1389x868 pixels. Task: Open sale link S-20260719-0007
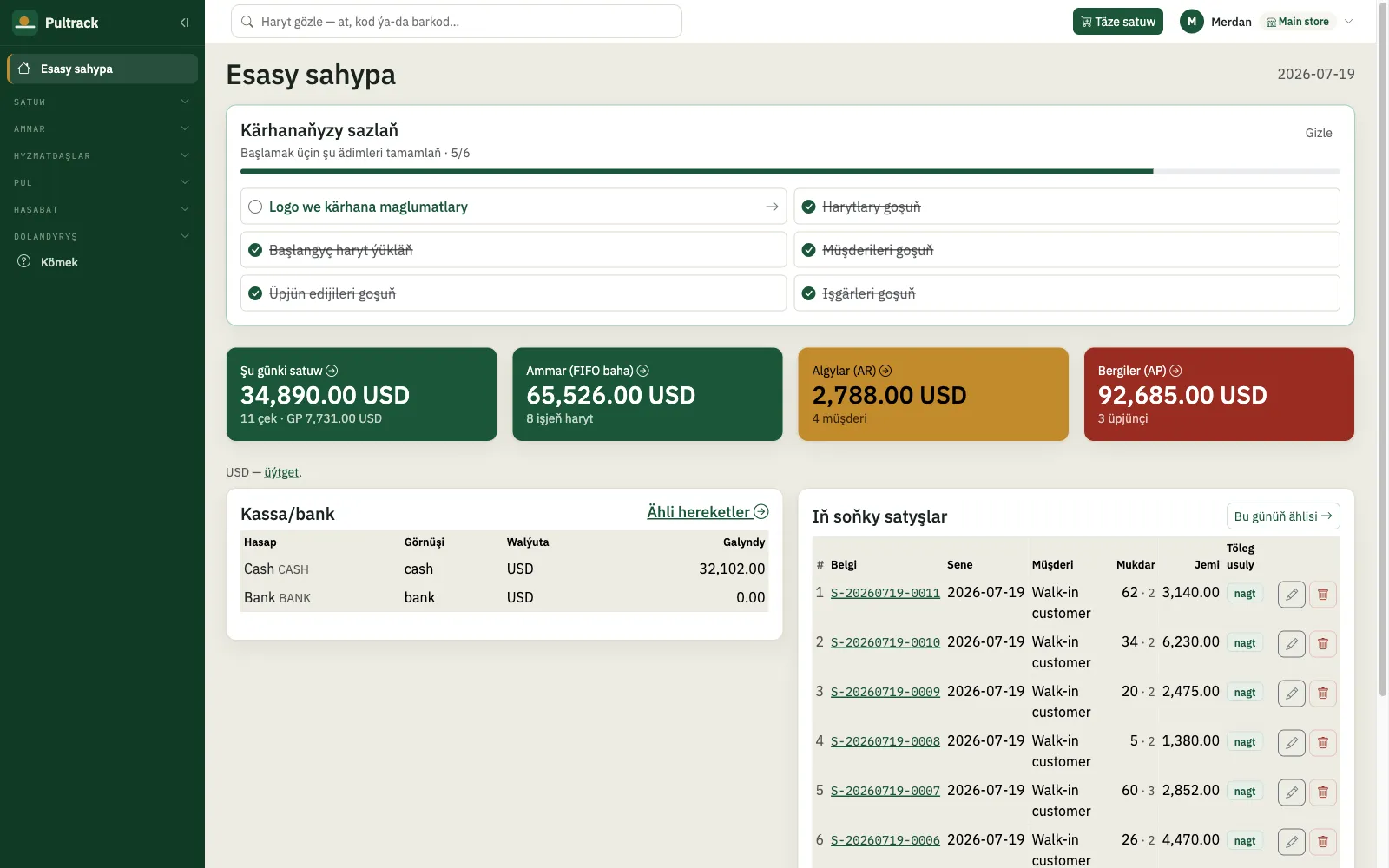885,791
